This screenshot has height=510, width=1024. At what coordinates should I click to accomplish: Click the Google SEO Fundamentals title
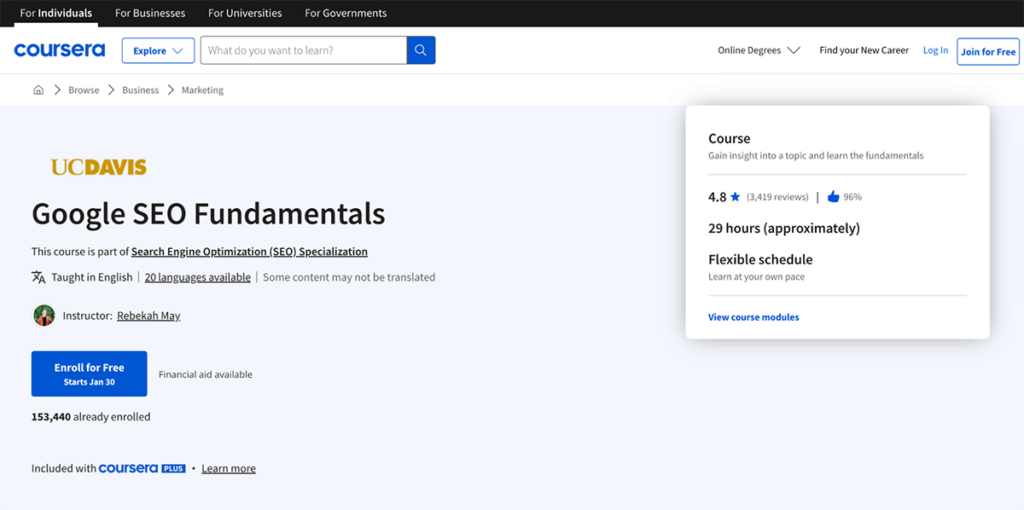[x=208, y=213]
